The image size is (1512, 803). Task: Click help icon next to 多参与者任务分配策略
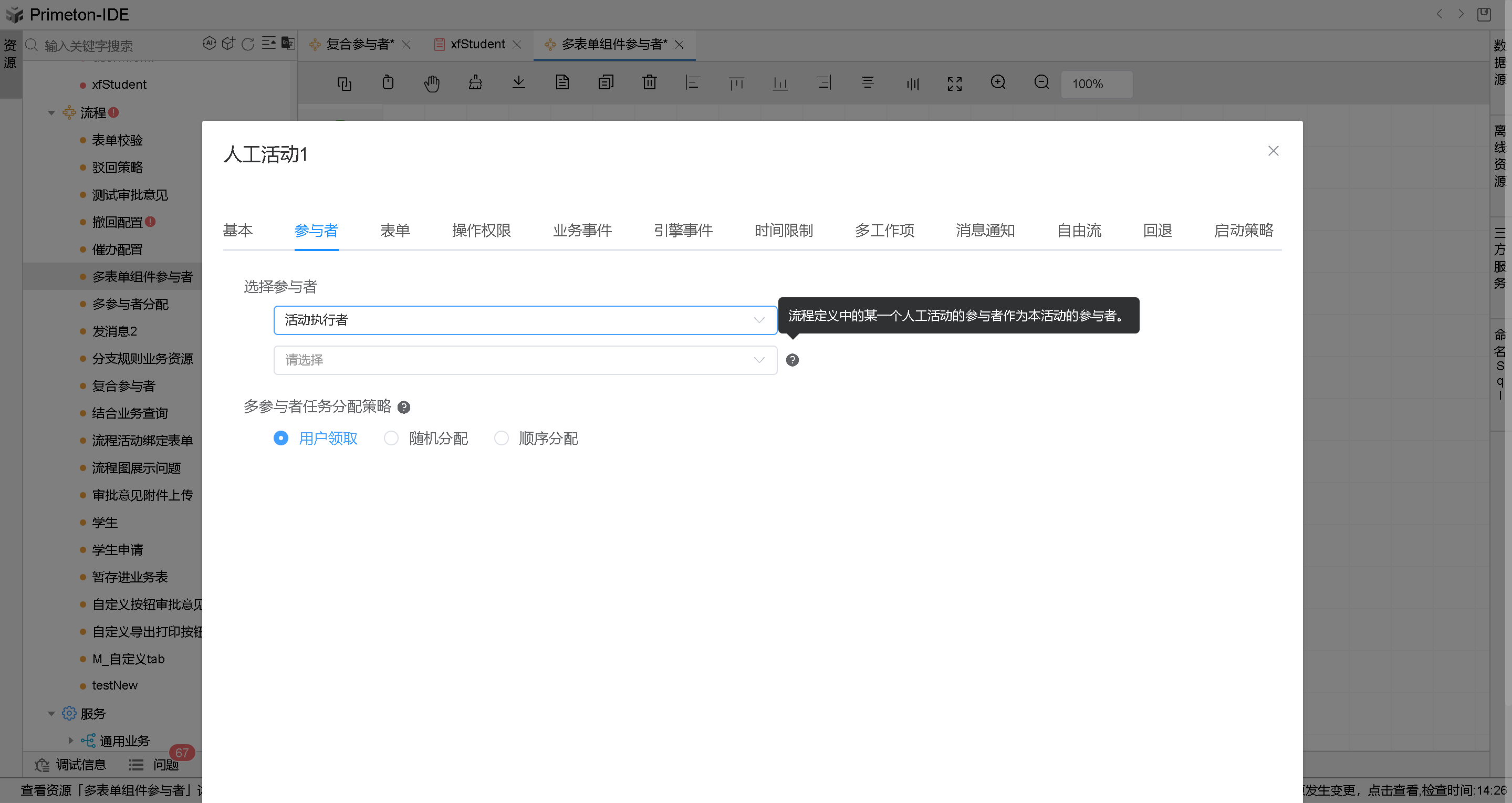click(404, 407)
